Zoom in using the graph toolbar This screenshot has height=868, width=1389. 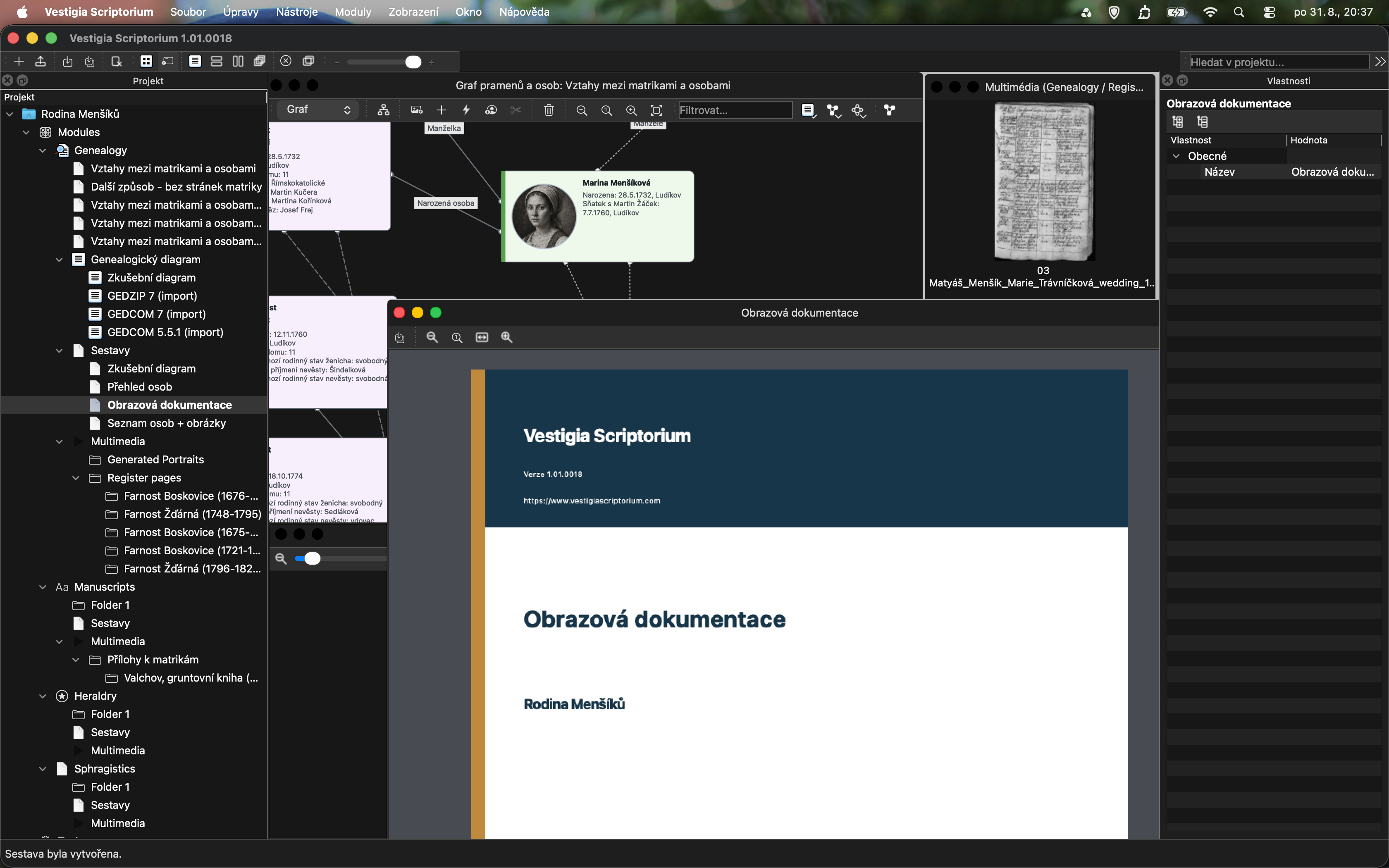tap(631, 110)
